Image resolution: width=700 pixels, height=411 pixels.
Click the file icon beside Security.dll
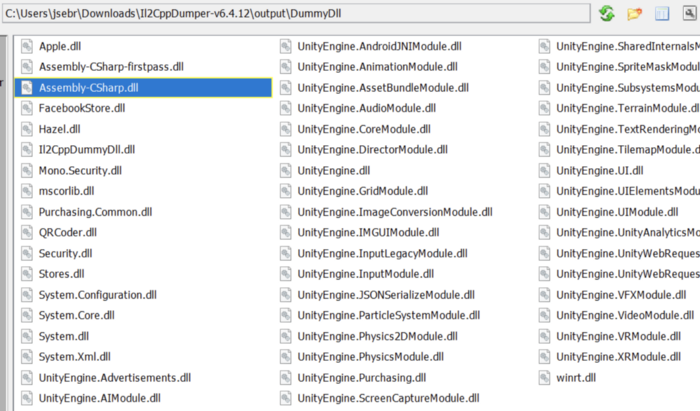(x=27, y=253)
